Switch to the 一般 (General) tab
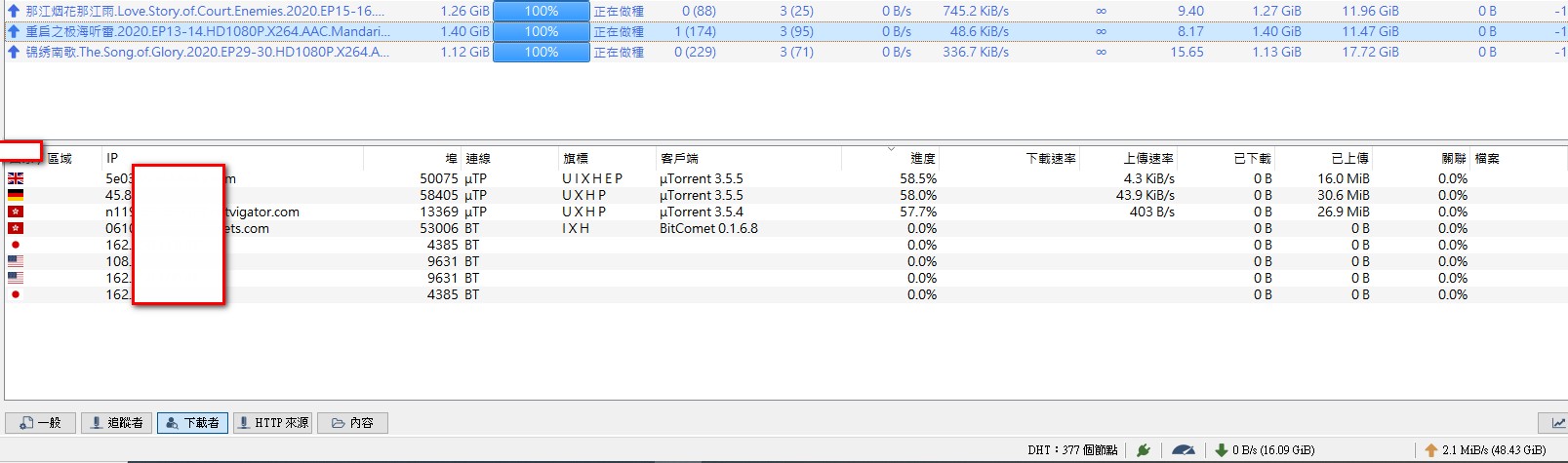1568x463 pixels. 41,422
